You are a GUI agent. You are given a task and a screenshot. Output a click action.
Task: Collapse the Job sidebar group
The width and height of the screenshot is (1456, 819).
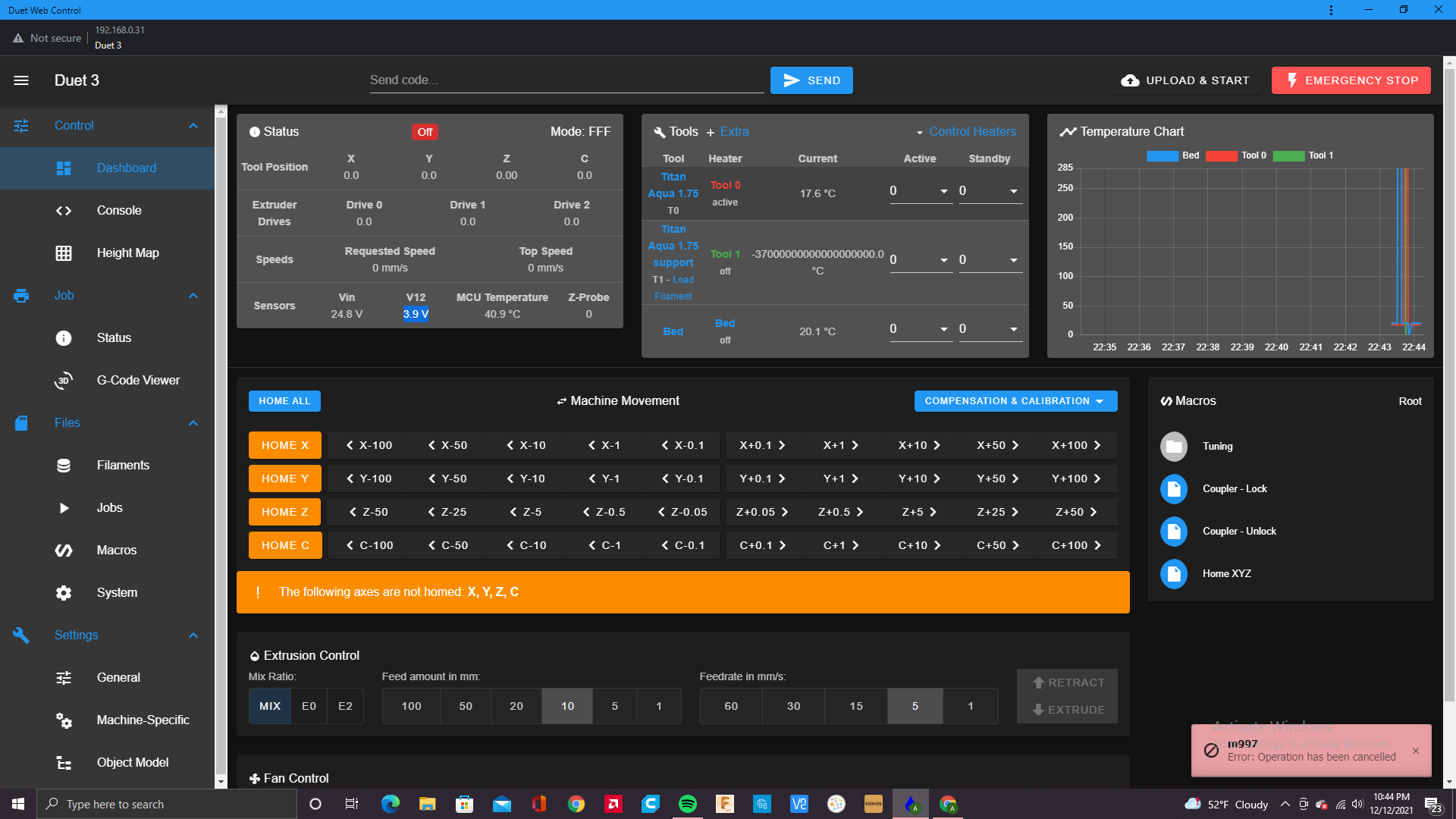pos(193,296)
